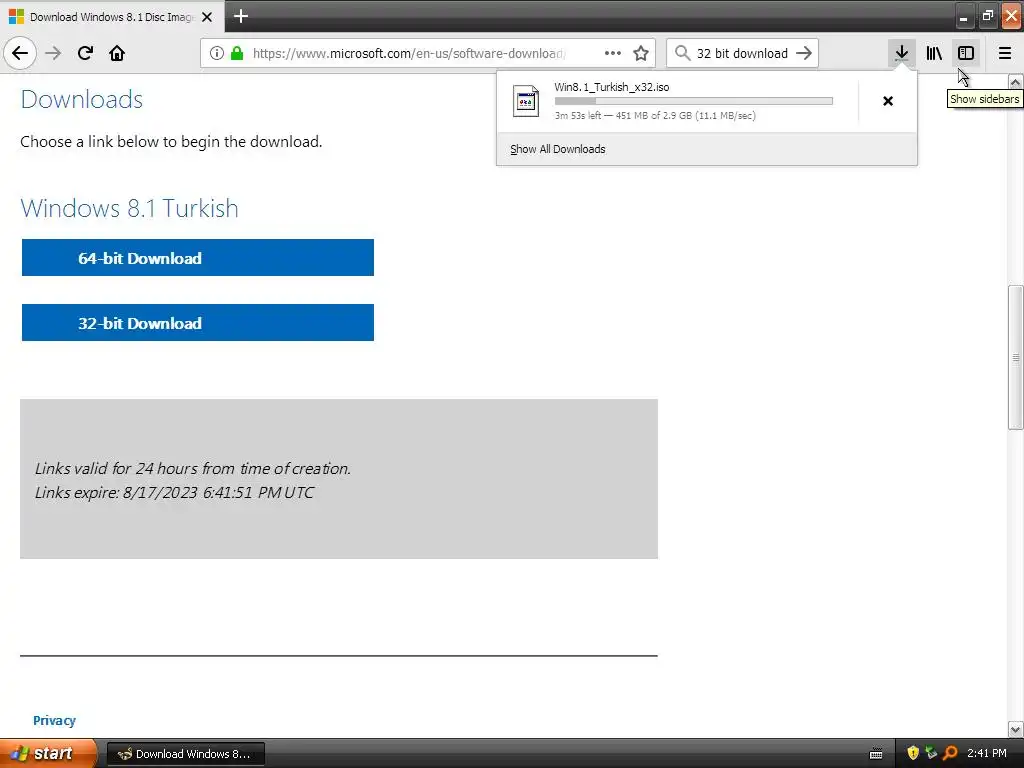Bookmark this page with the star

pyautogui.click(x=641, y=53)
